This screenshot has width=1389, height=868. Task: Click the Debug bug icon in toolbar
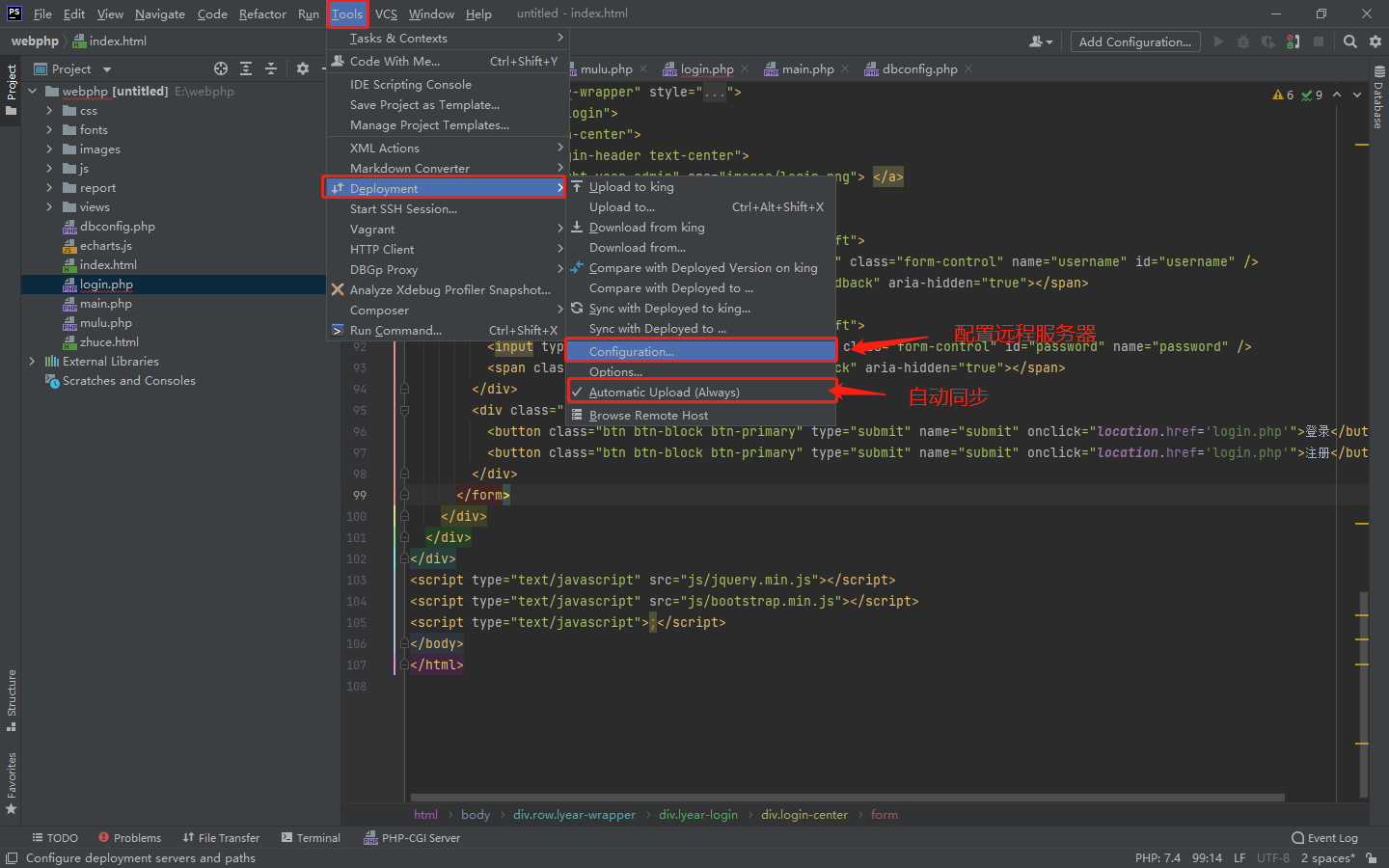(x=1243, y=41)
